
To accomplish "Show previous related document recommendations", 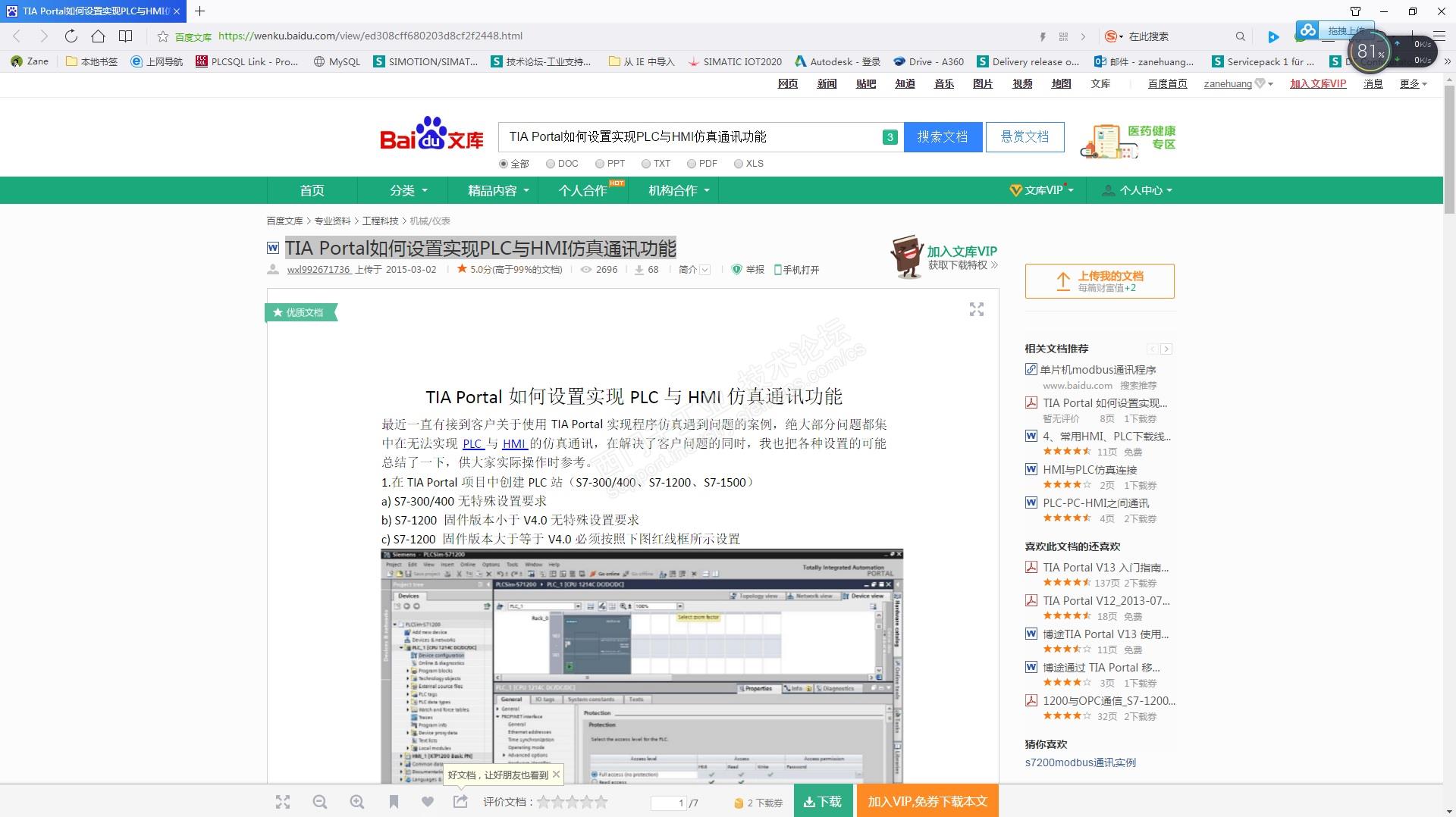I will point(1153,349).
